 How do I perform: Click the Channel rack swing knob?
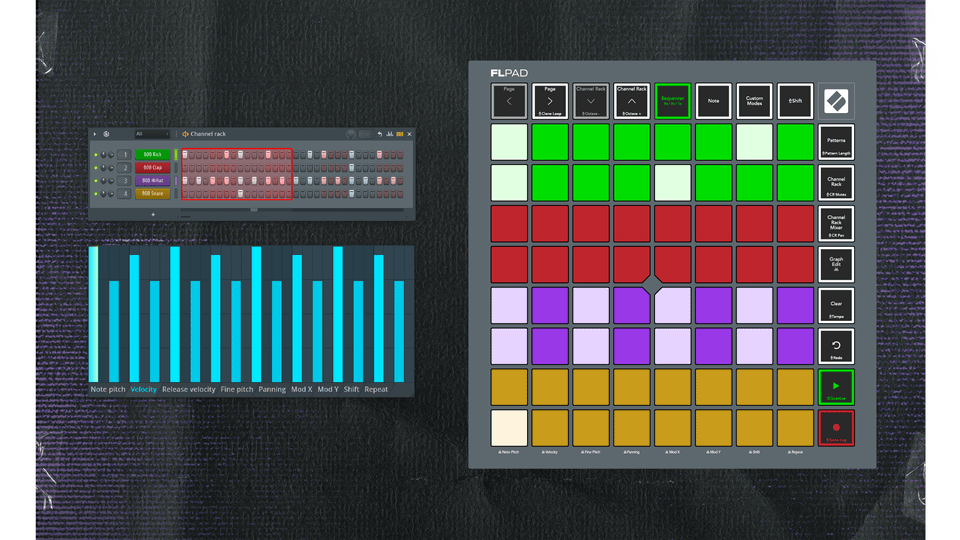tap(351, 134)
